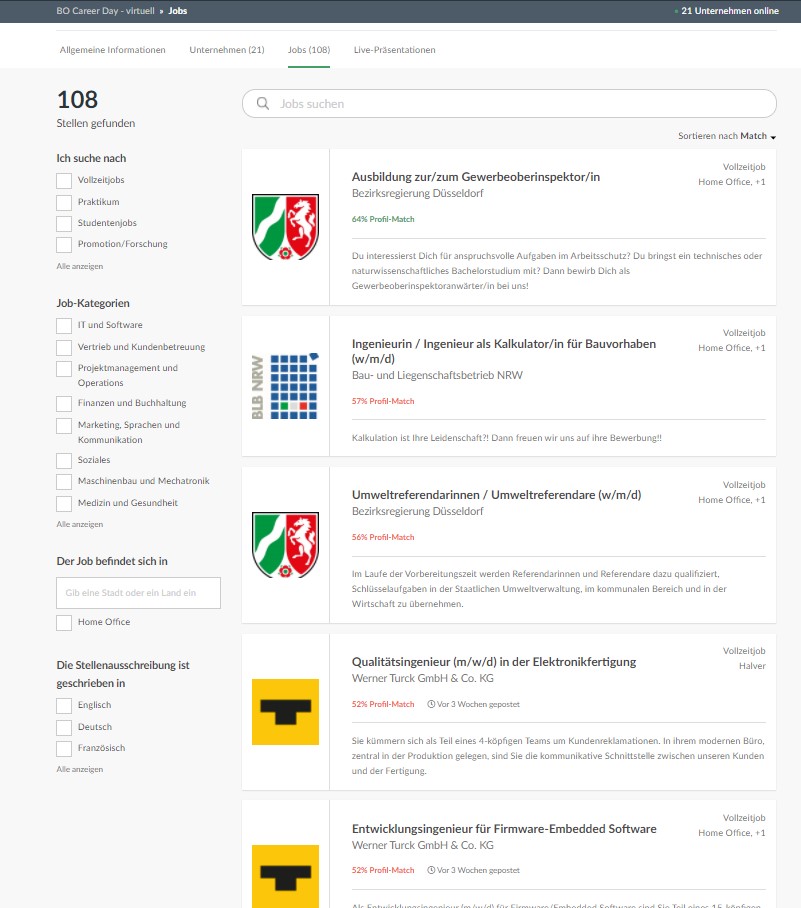Expand Alle anzeigen under Job-Kategorien
Viewport: 801px width, 908px height.
click(80, 524)
